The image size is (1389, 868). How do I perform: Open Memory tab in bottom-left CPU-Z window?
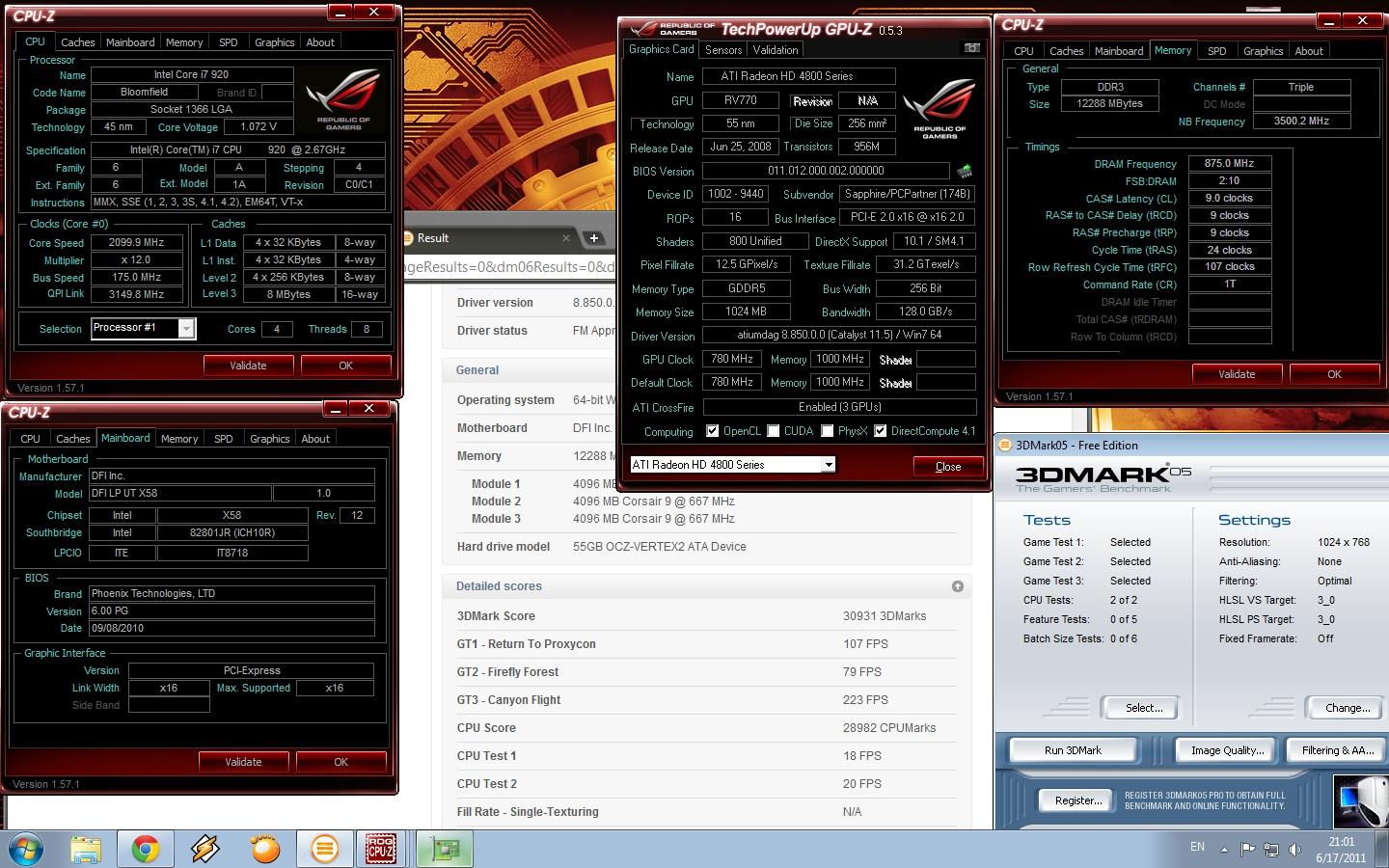click(x=179, y=439)
